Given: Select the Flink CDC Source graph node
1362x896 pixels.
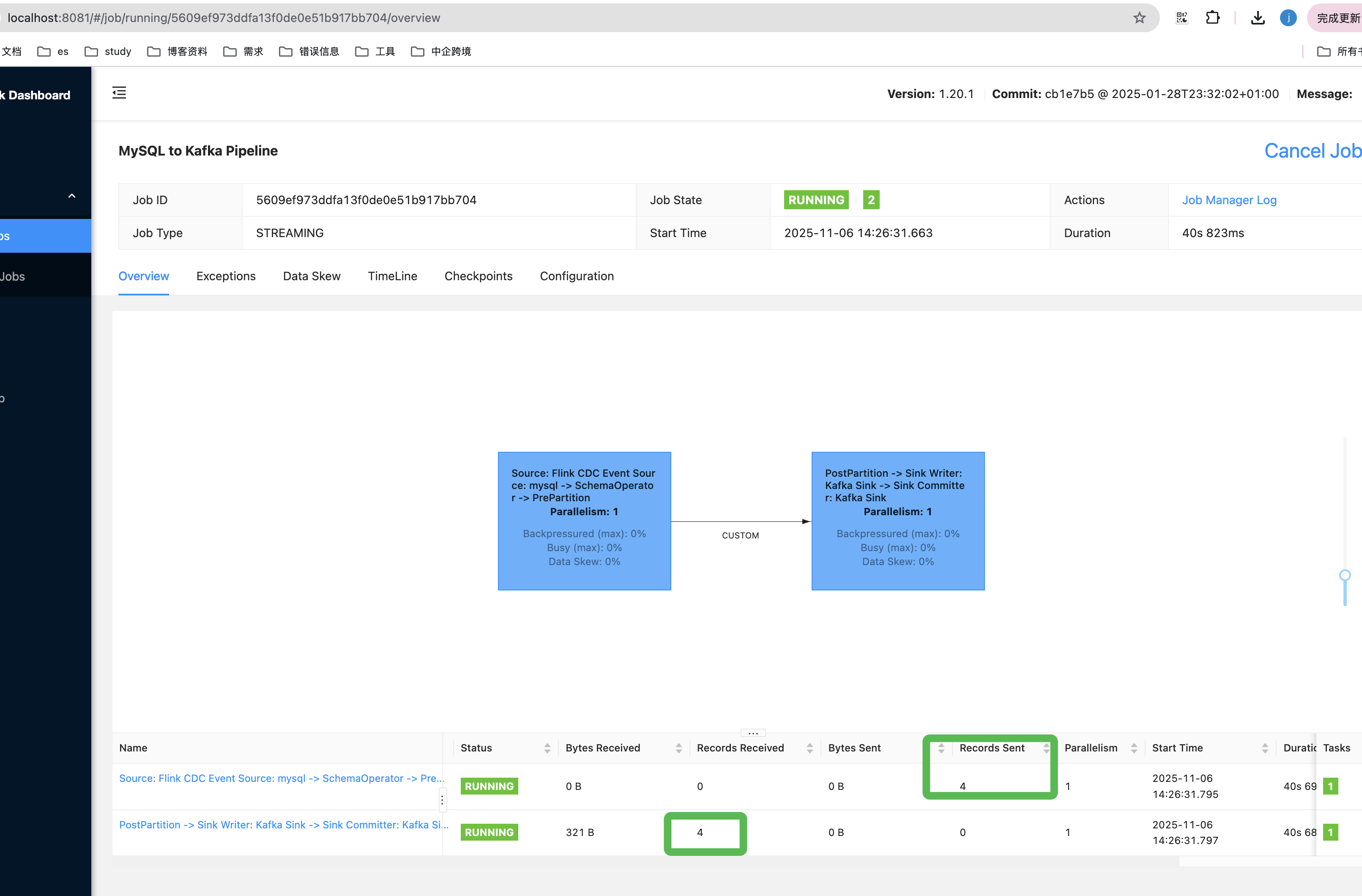Looking at the screenshot, I should 584,521.
